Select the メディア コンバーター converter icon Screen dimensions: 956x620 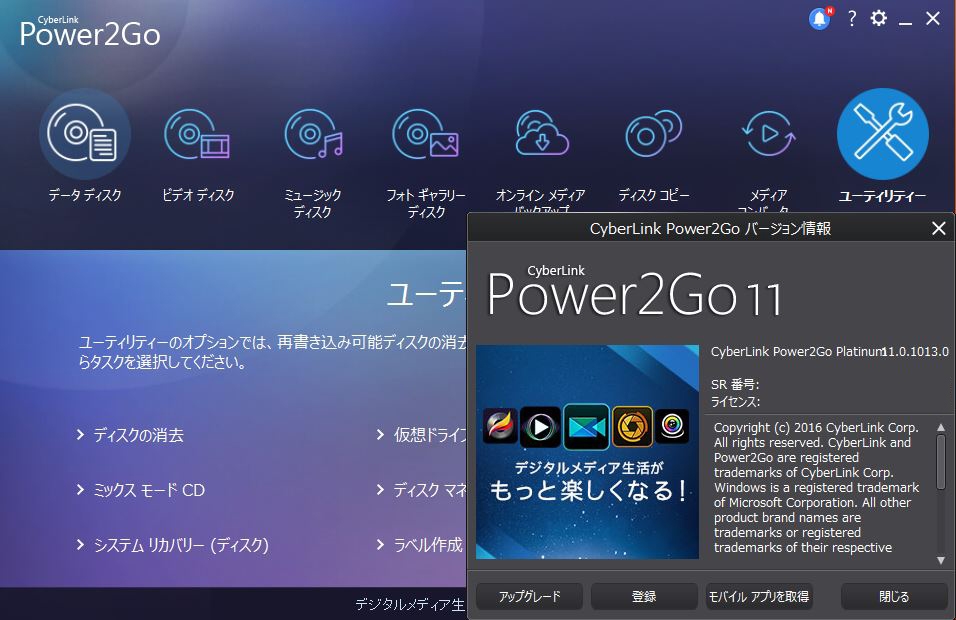tap(768, 134)
